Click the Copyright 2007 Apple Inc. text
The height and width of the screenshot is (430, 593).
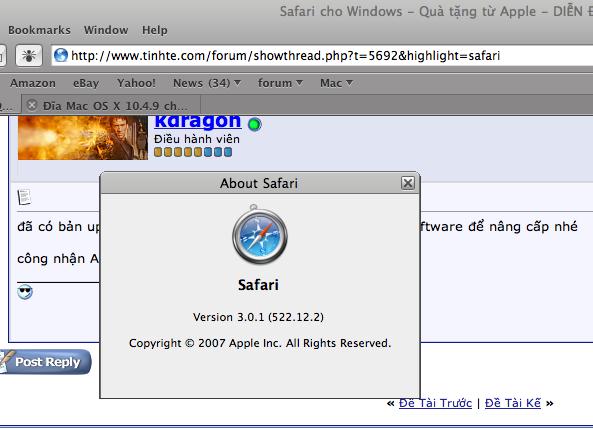pos(260,343)
